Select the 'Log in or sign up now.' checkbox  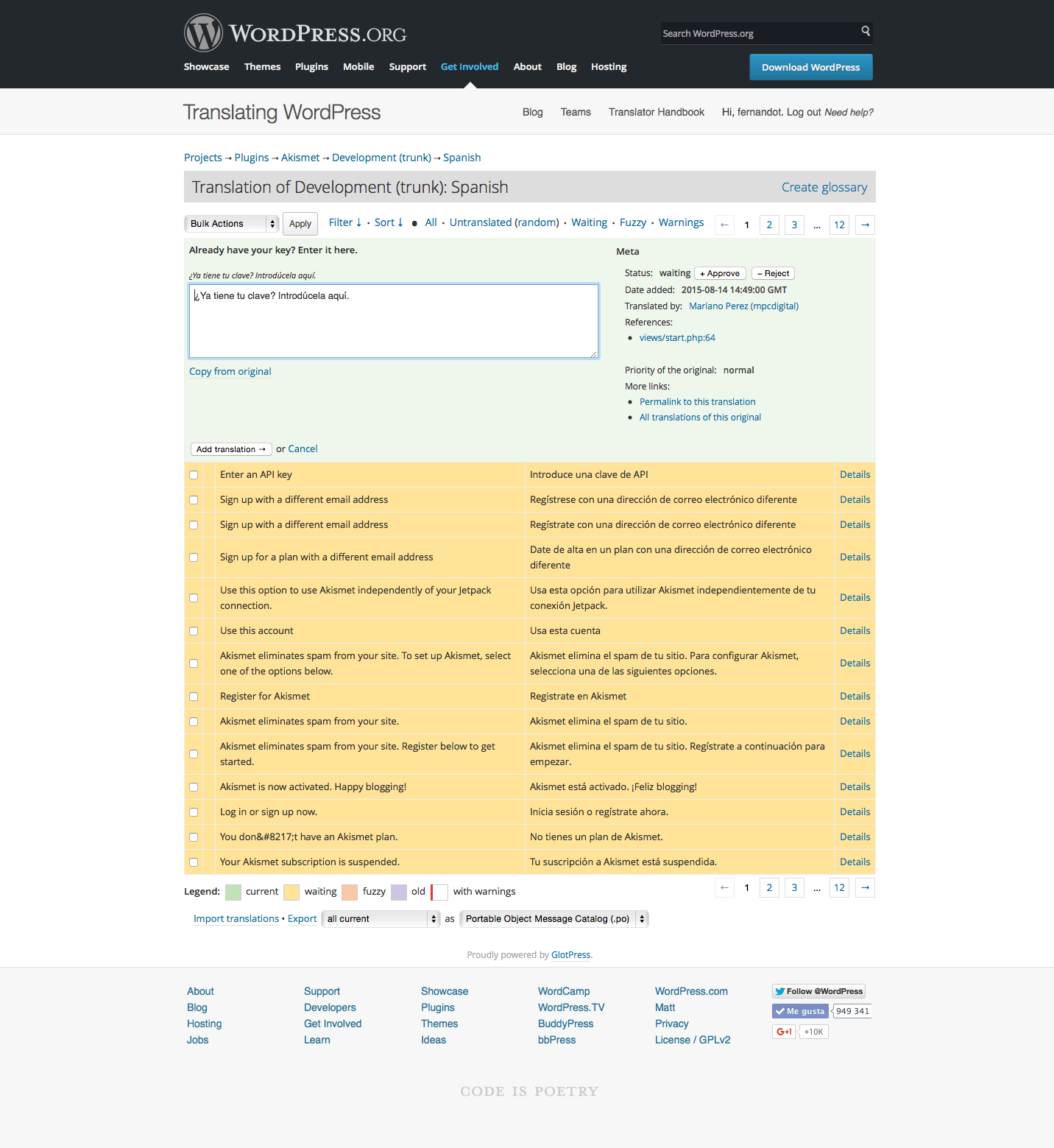(194, 812)
